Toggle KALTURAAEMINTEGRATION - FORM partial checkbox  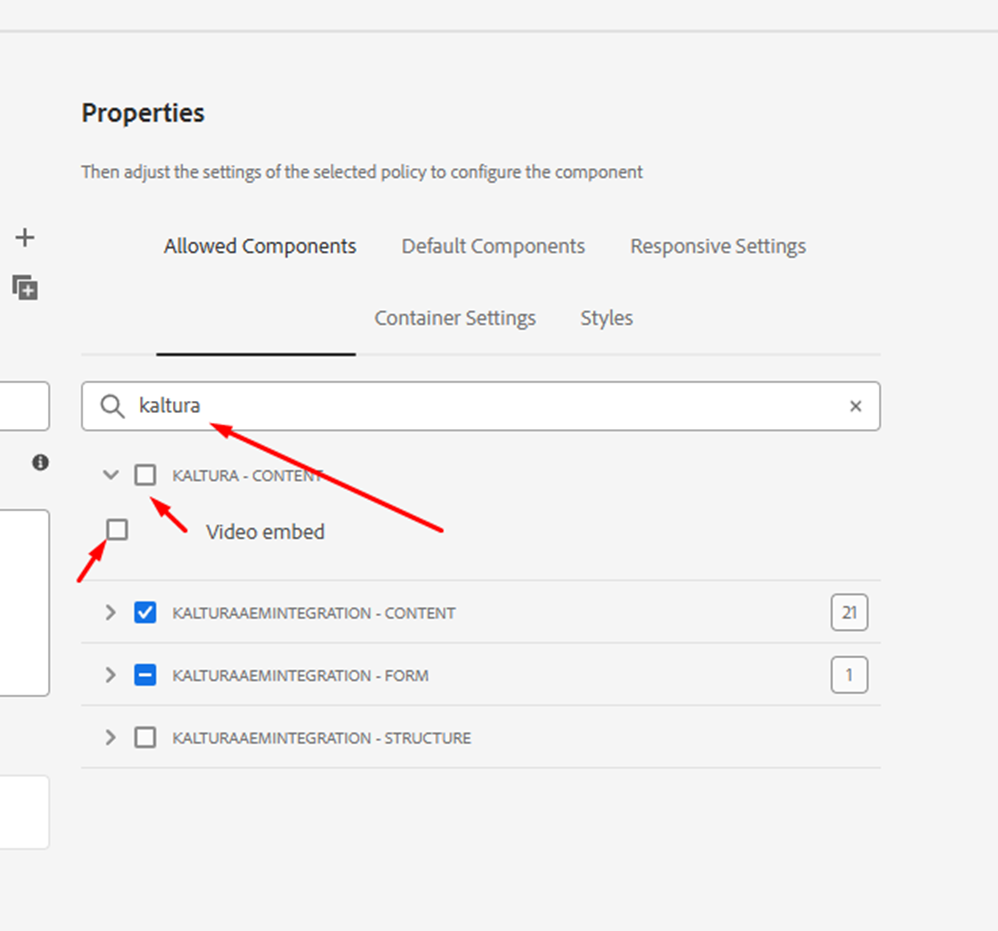click(x=145, y=675)
